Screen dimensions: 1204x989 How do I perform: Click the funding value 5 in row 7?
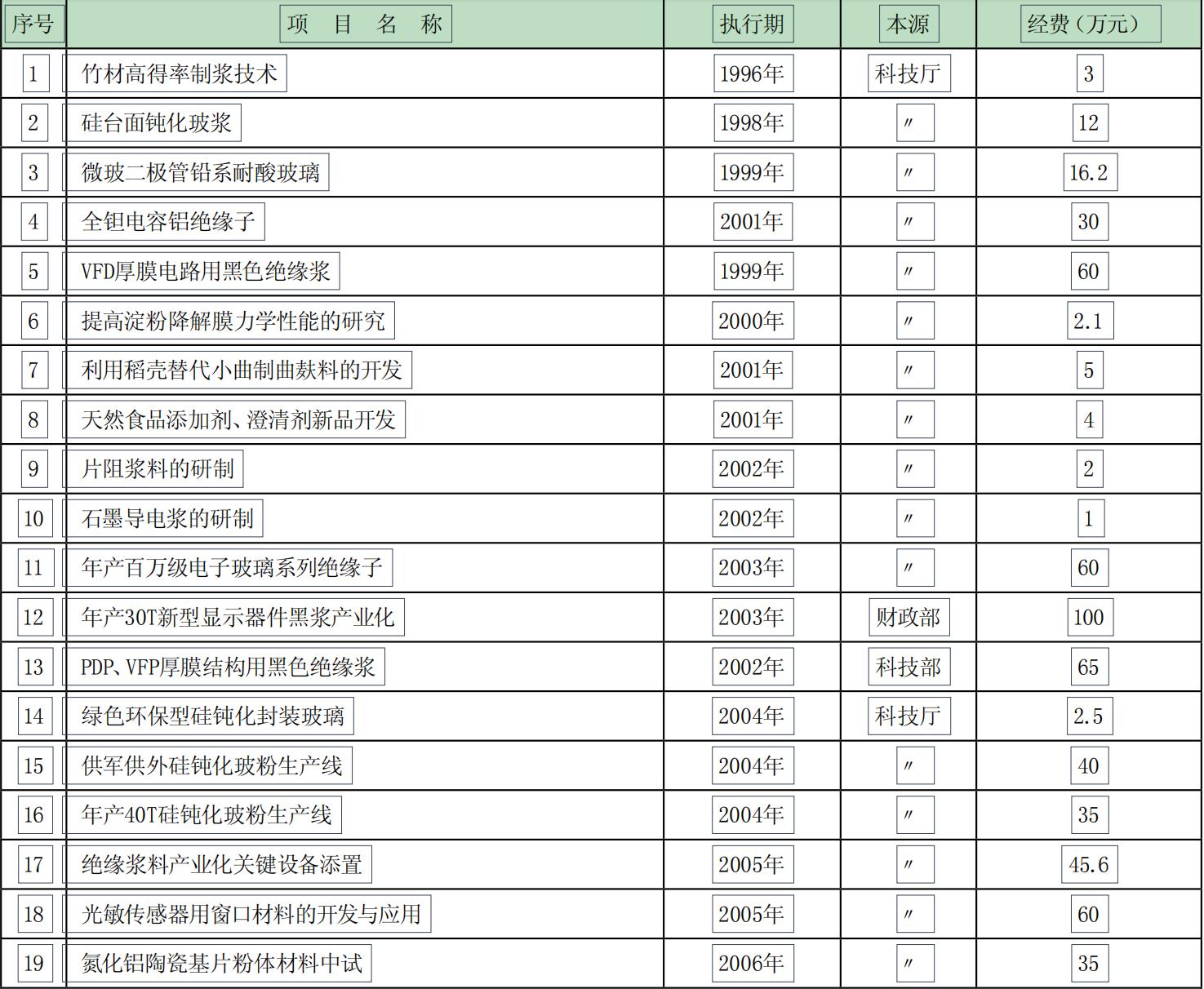tap(1089, 370)
